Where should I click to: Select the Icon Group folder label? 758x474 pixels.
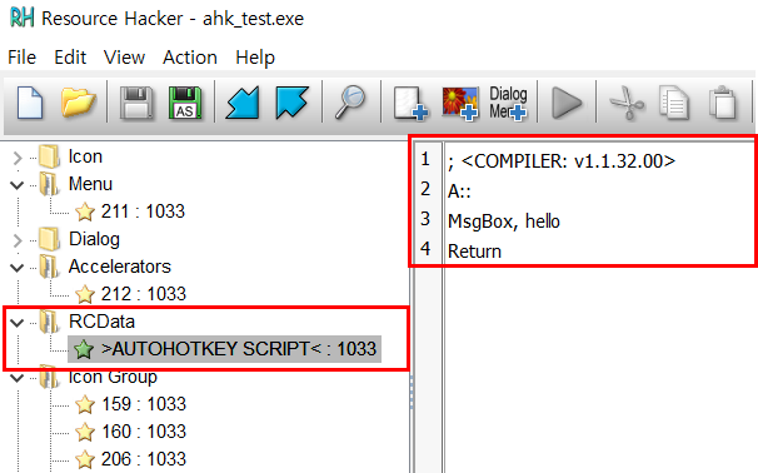(113, 377)
